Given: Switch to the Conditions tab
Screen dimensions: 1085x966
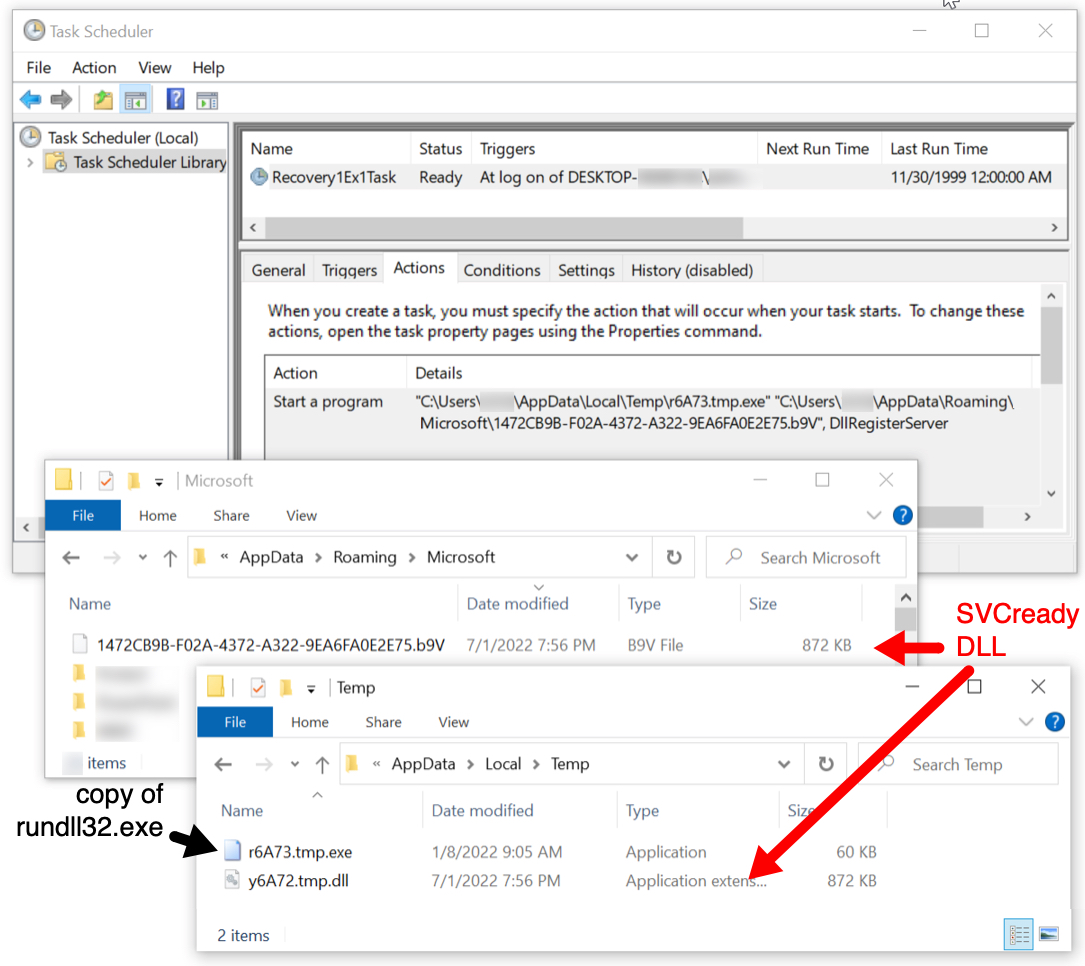Looking at the screenshot, I should (x=502, y=270).
